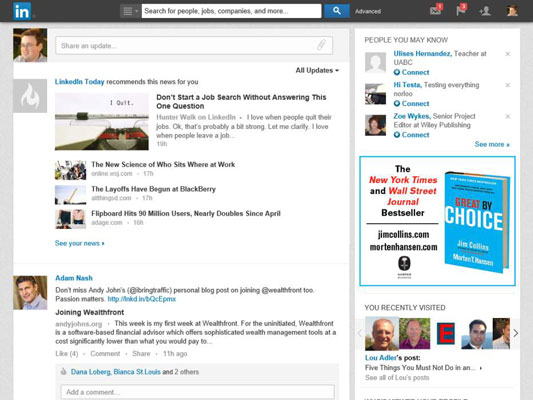
Task: Open Advanced search link
Action: point(368,11)
